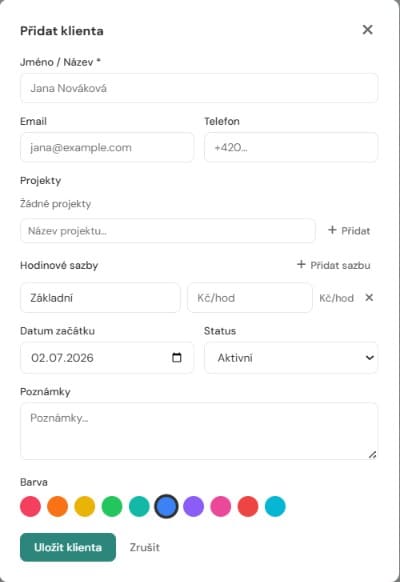Cancel with the Zrušit link
The image size is (400, 582).
pyautogui.click(x=144, y=547)
